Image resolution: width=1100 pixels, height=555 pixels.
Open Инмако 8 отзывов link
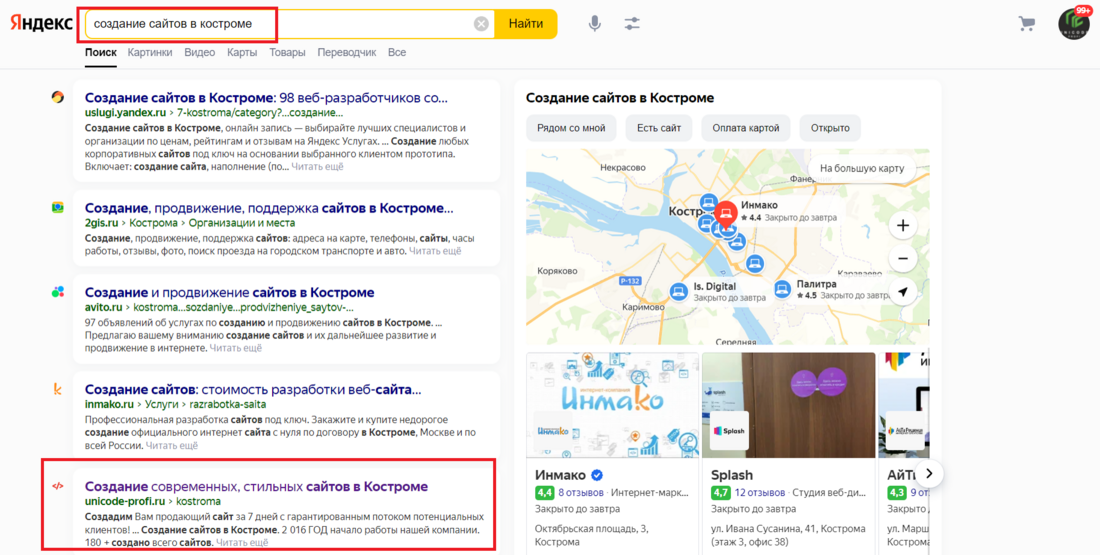pyautogui.click(x=582, y=493)
